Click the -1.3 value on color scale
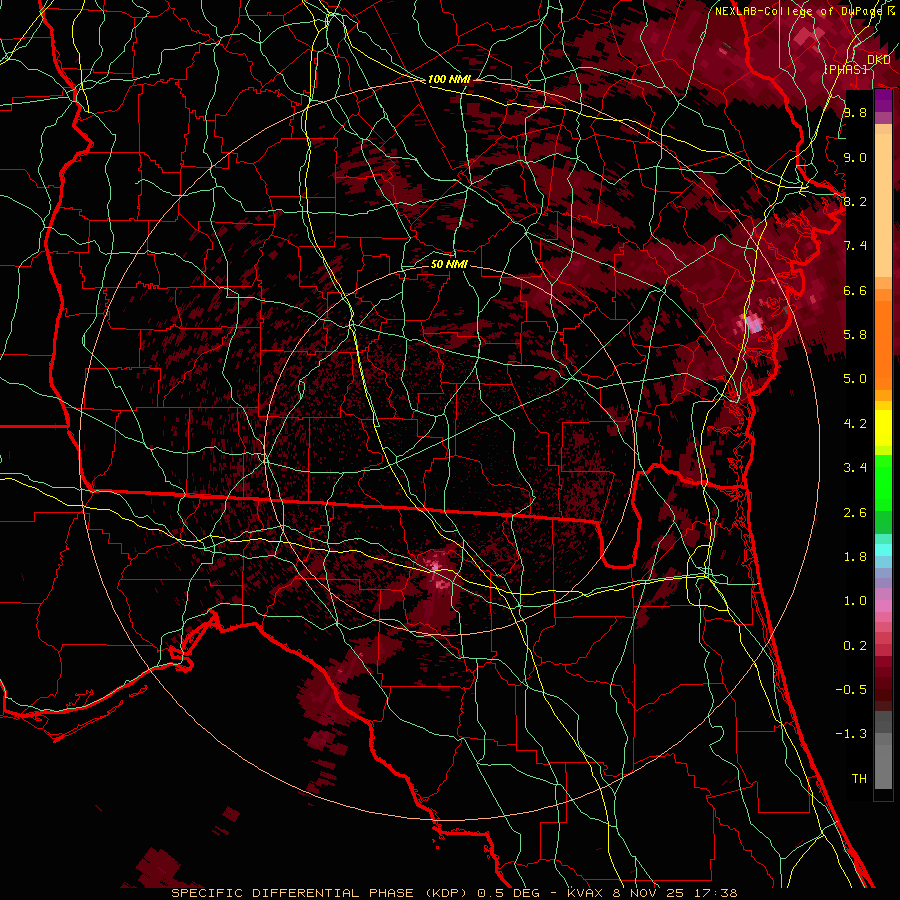This screenshot has width=900, height=900. (x=851, y=734)
